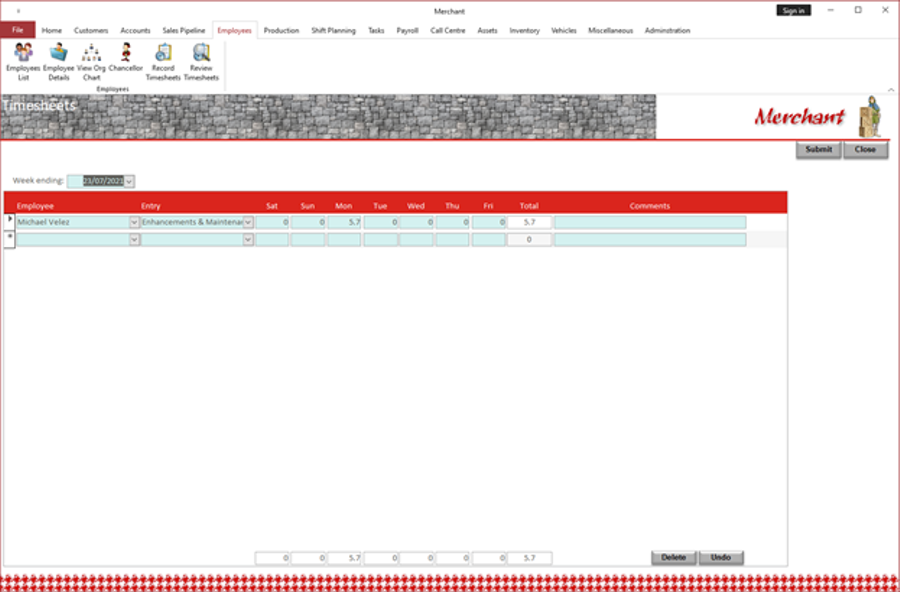Open the Inventory tab
This screenshot has width=900, height=592.
[525, 30]
